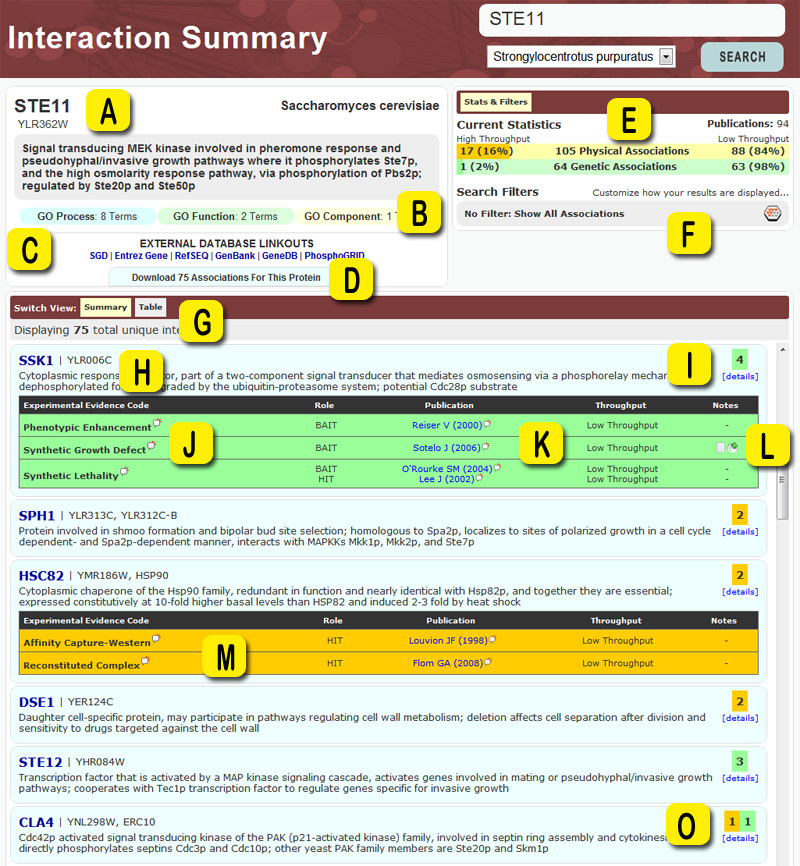The height and width of the screenshot is (866, 800).
Task: Open the search filter hexagon icon
Action: [x=772, y=213]
